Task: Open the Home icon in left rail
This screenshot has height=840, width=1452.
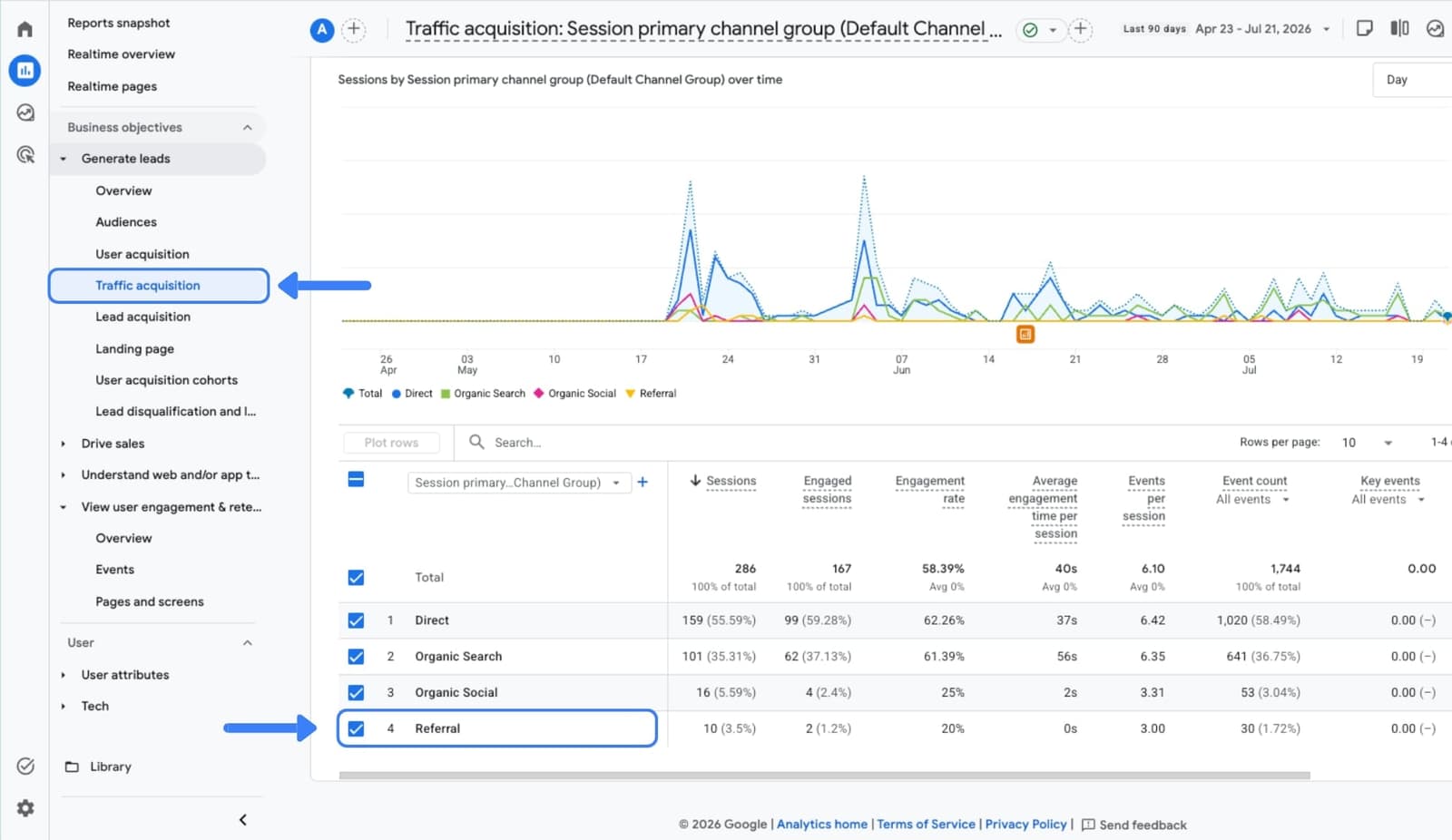Action: (25, 29)
